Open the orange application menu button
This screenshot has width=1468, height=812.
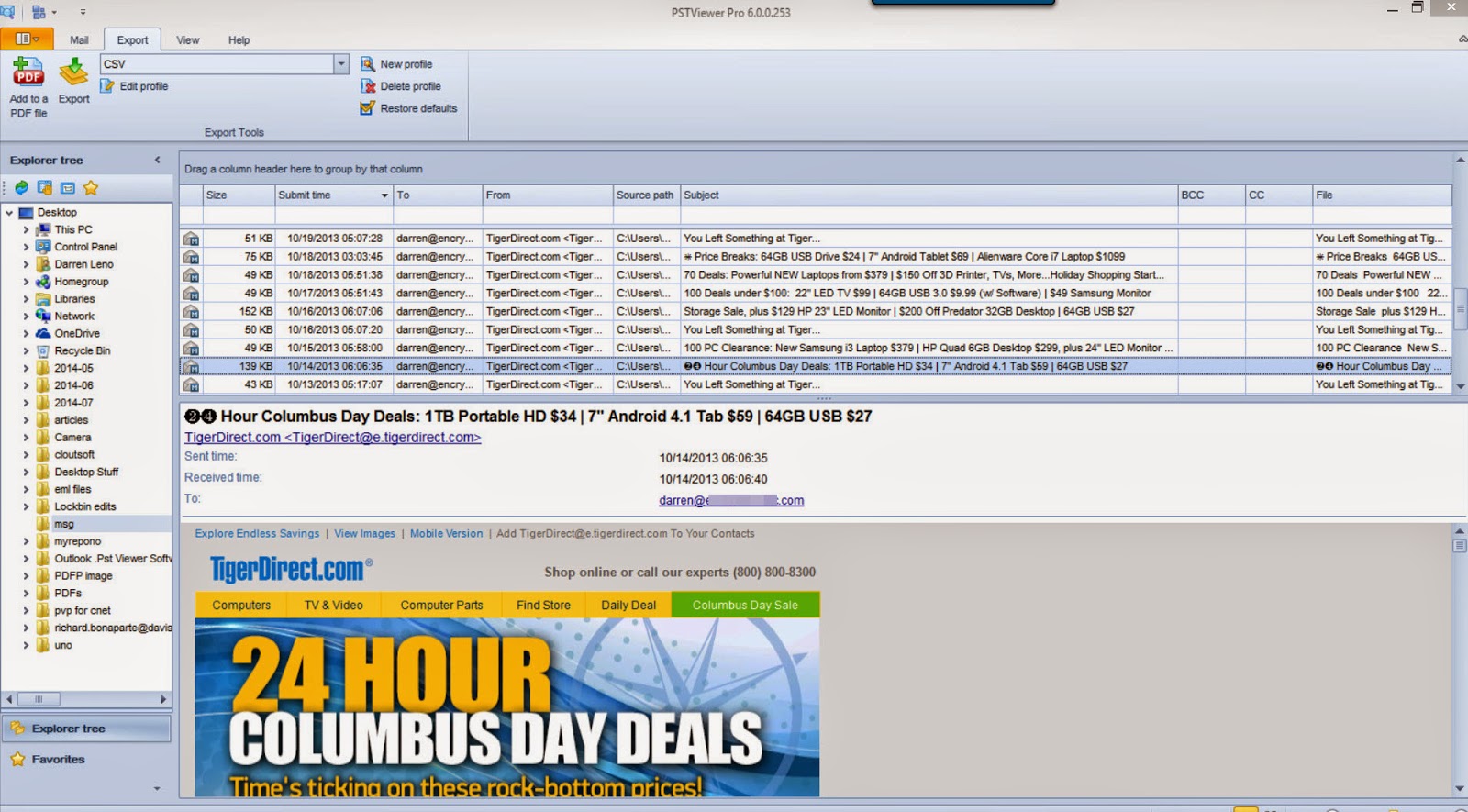[x=27, y=39]
